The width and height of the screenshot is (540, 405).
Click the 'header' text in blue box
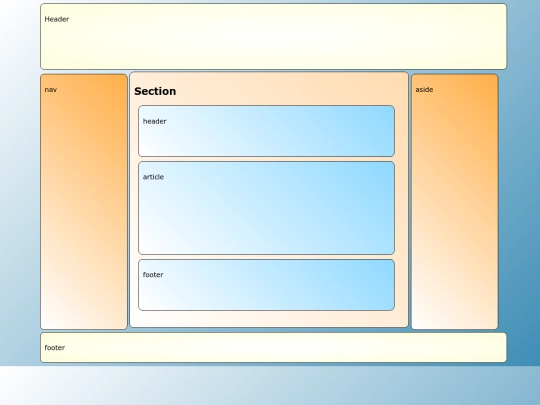[x=155, y=121]
